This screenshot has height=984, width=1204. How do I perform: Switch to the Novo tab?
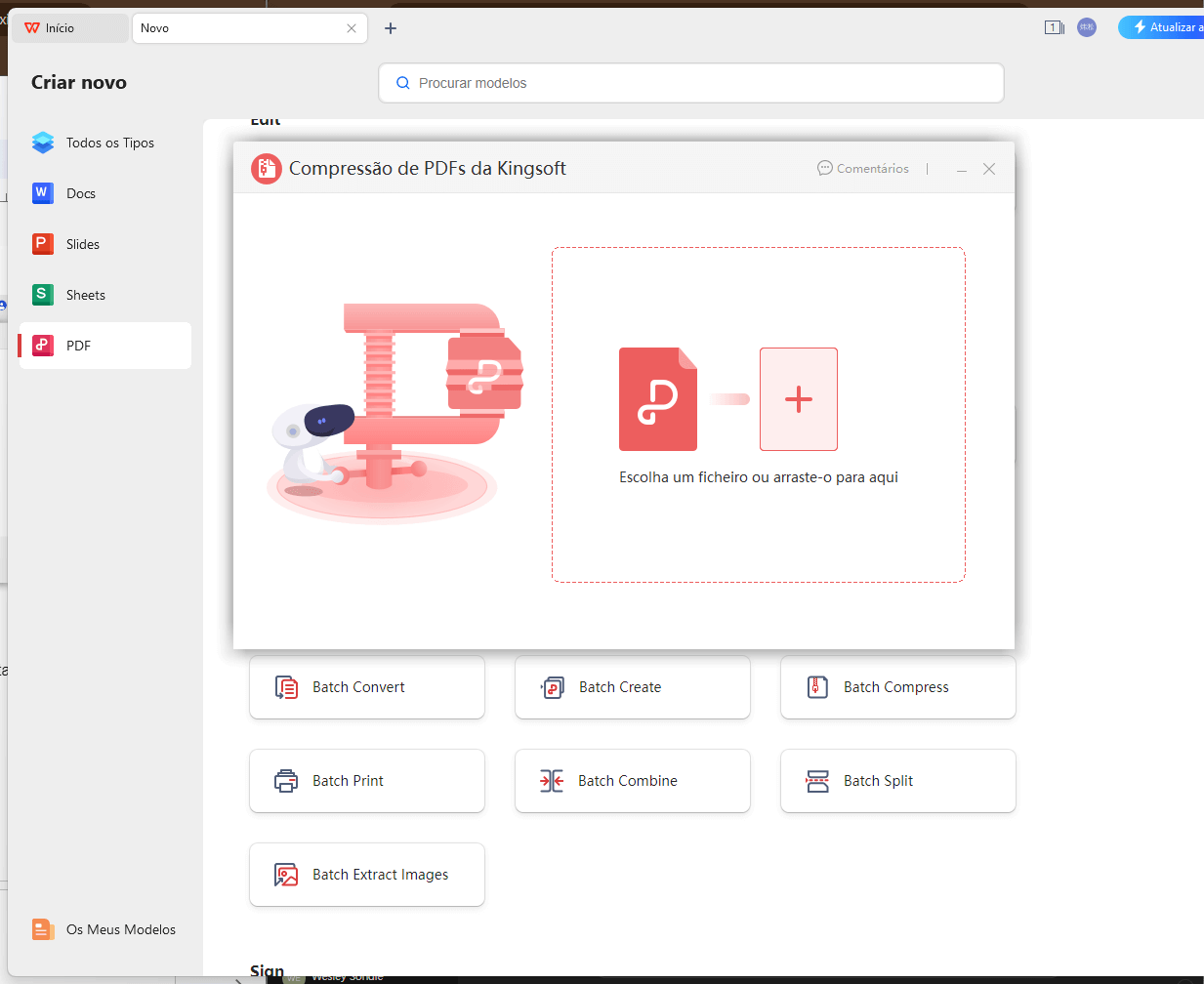249,28
